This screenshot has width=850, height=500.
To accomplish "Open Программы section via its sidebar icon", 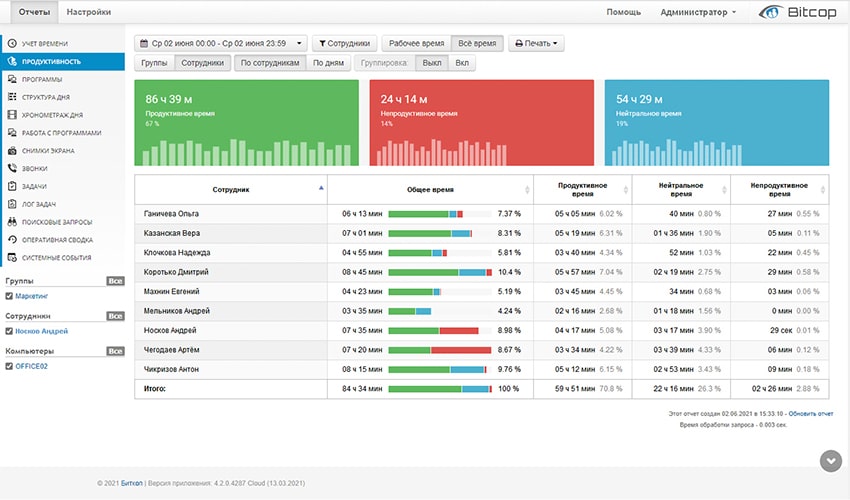I will click(x=11, y=79).
